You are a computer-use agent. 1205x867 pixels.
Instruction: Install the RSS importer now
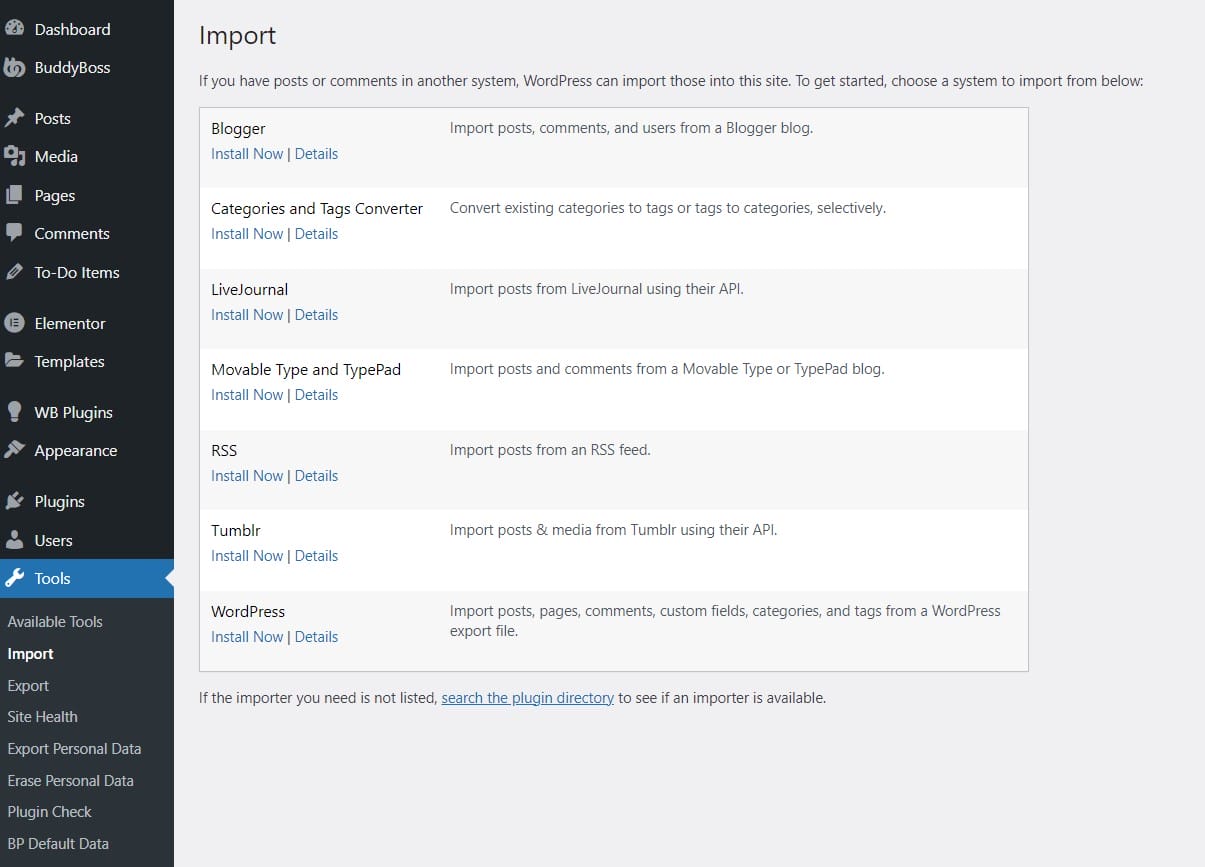click(247, 476)
